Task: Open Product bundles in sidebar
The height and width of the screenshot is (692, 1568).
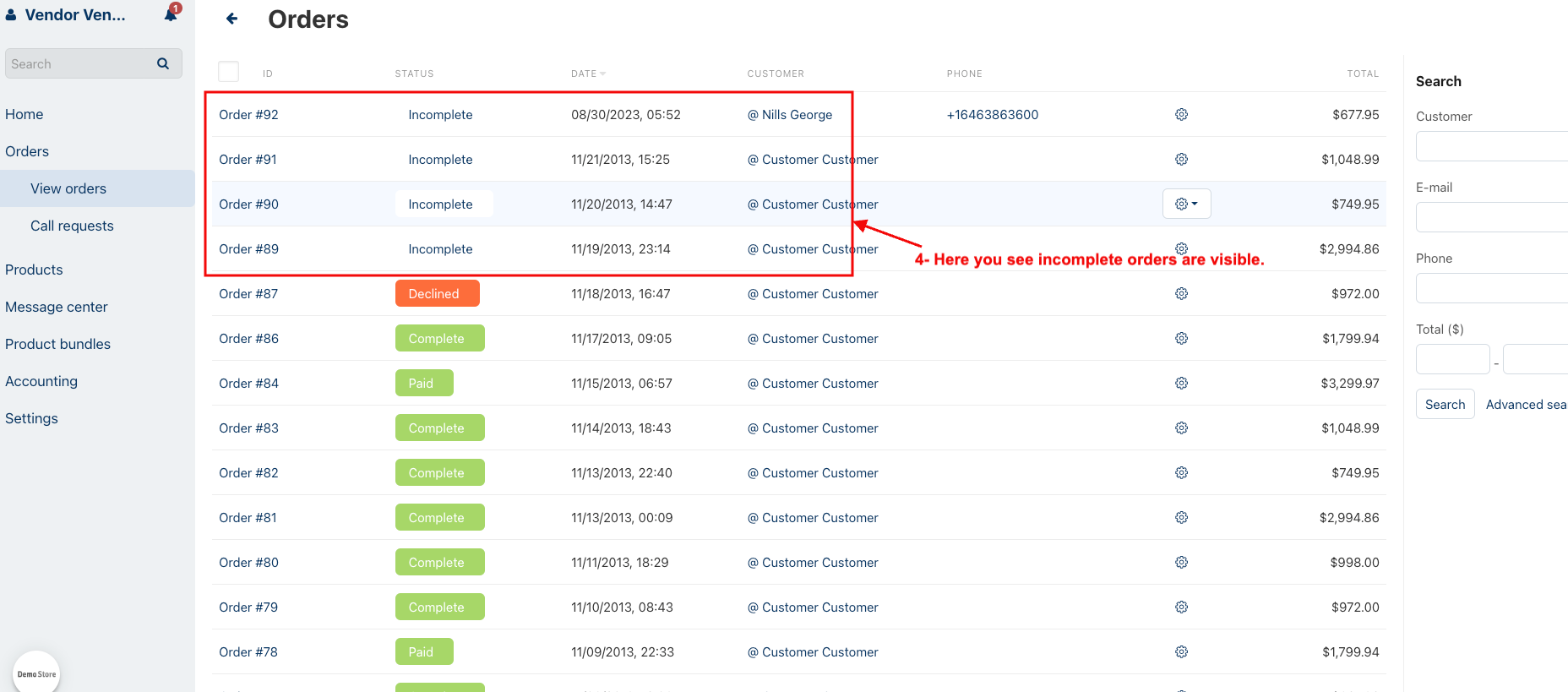Action: (x=58, y=344)
